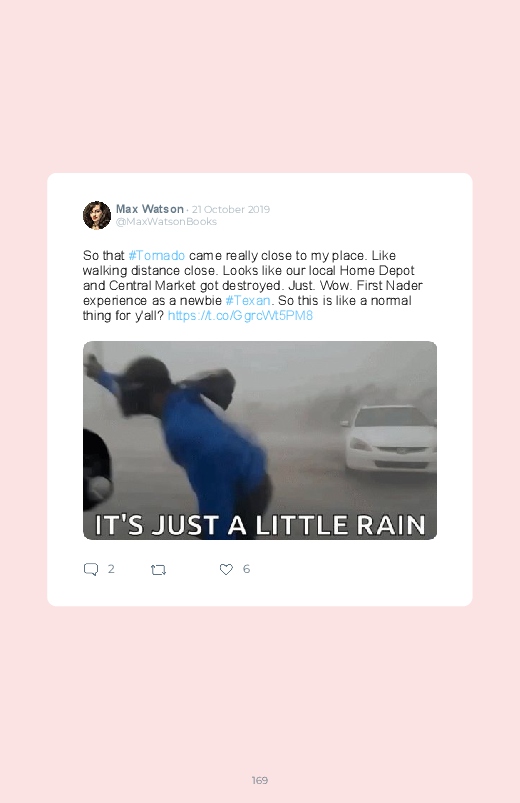
Task: Open the little rain GIF image
Action: 260,440
